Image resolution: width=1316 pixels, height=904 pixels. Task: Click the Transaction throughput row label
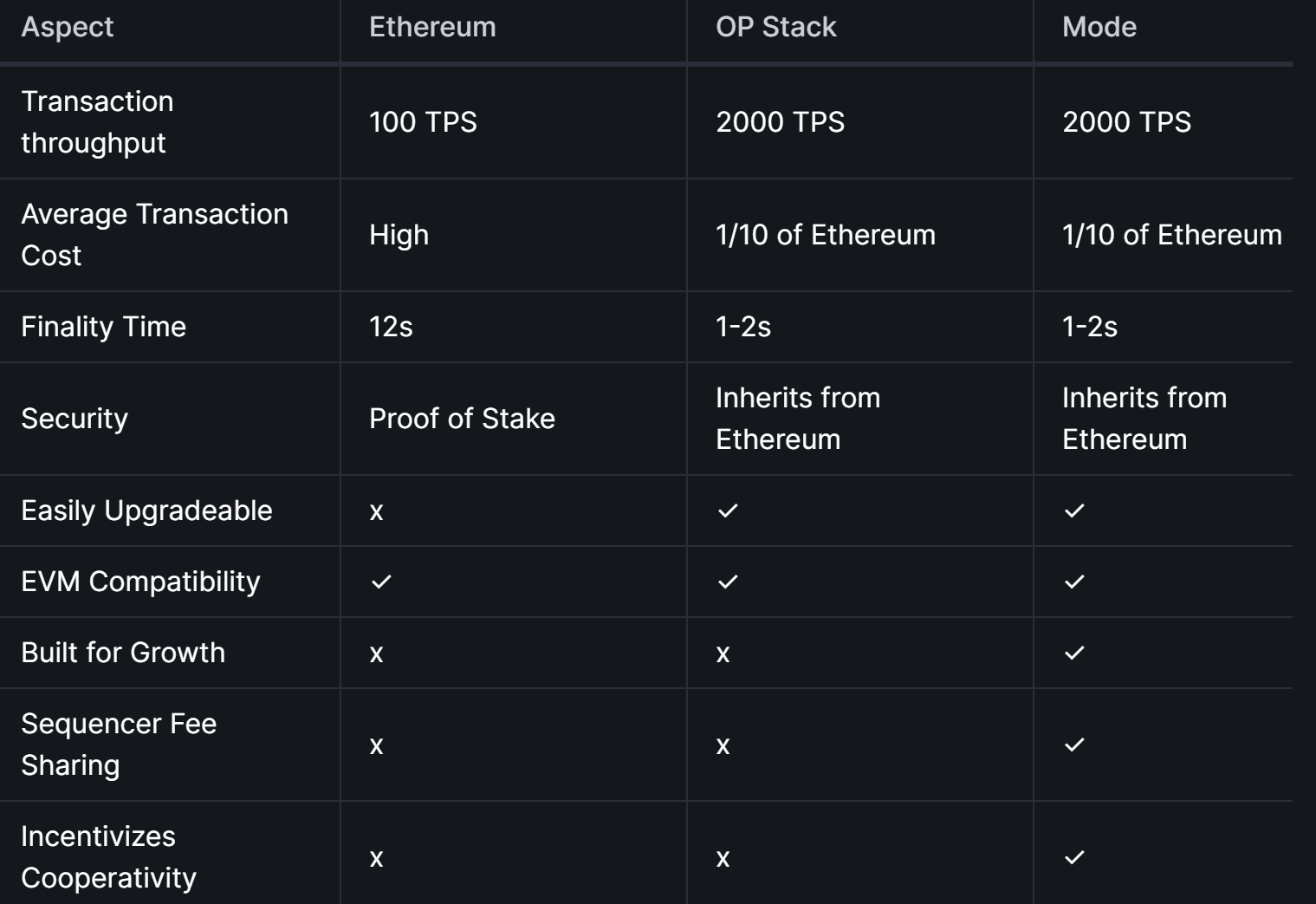tap(97, 122)
